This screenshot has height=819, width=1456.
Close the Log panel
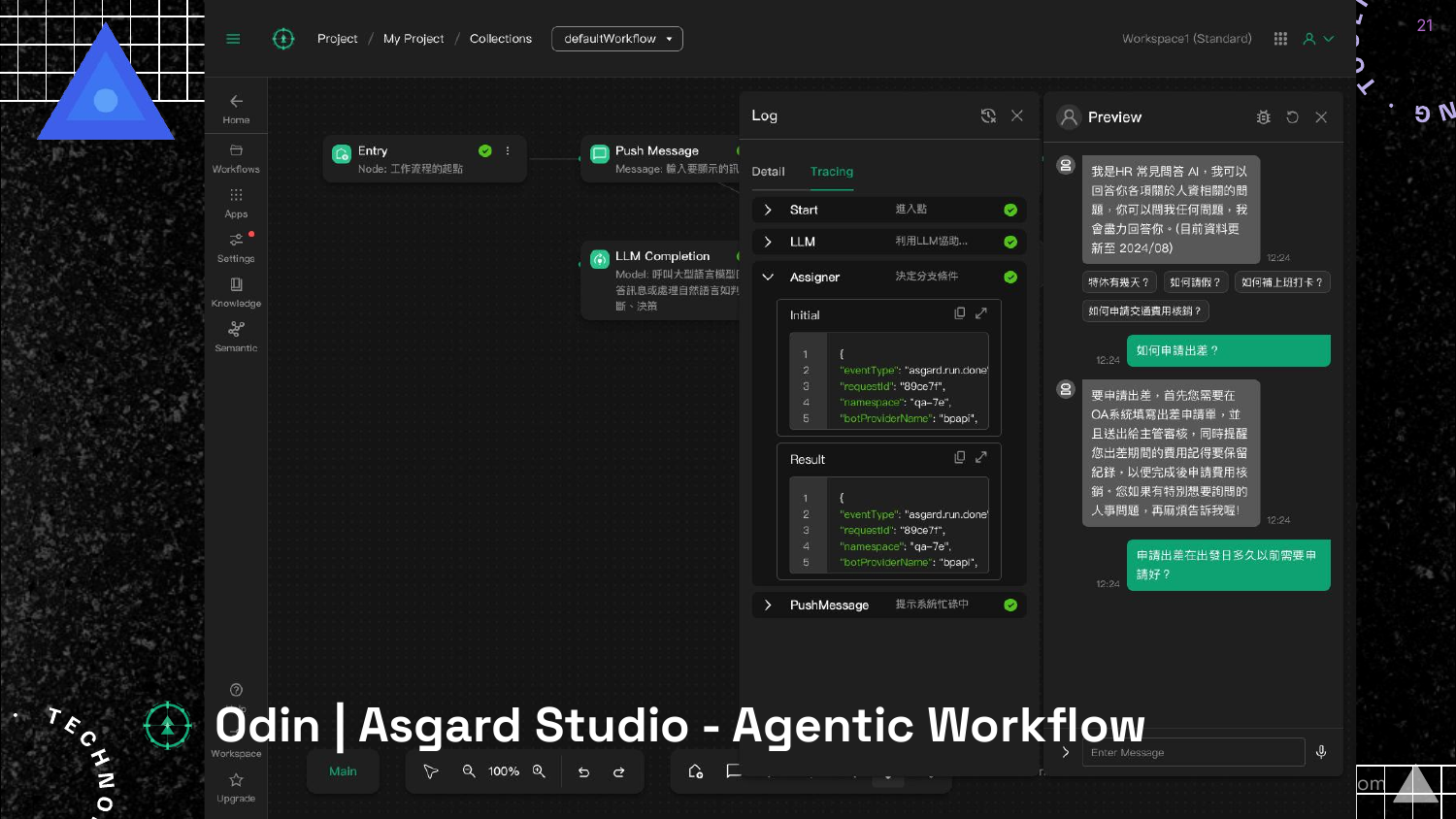point(1017,115)
